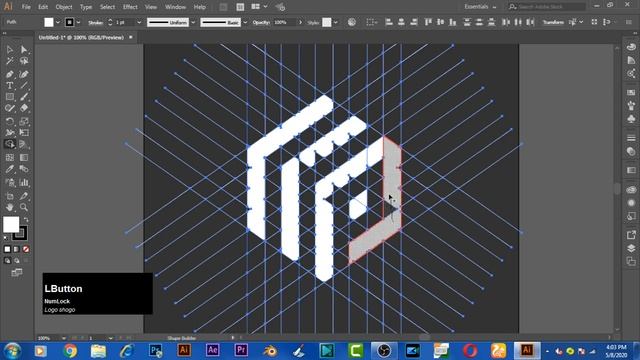Expand the Opacity options arrow
Image resolution: width=640 pixels, height=360 pixels.
[300, 22]
